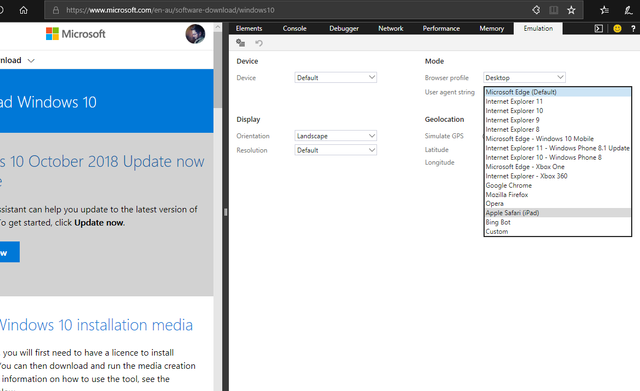The image size is (640, 391).
Task: Open the Device dropdown
Action: click(x=336, y=78)
